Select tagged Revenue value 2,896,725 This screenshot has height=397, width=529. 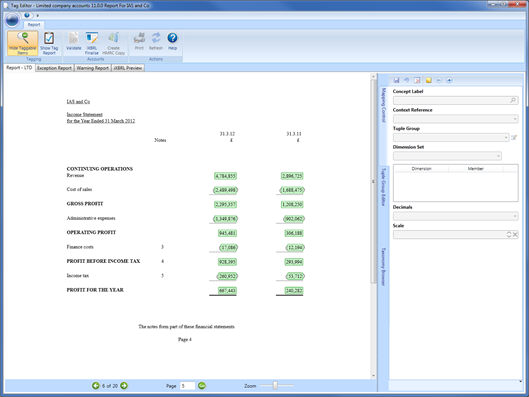pos(292,176)
